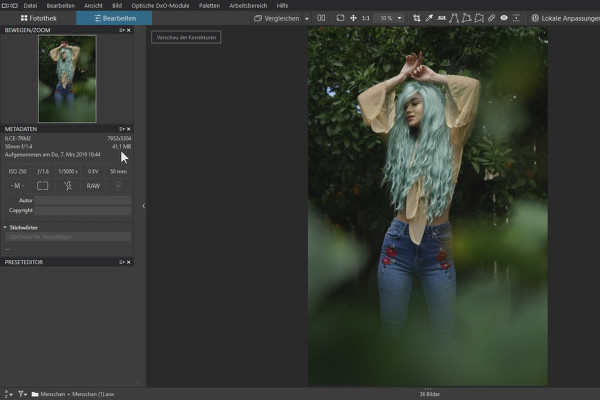The height and width of the screenshot is (400, 600).
Task: Select the 8-point perspective tool
Action: (479, 18)
